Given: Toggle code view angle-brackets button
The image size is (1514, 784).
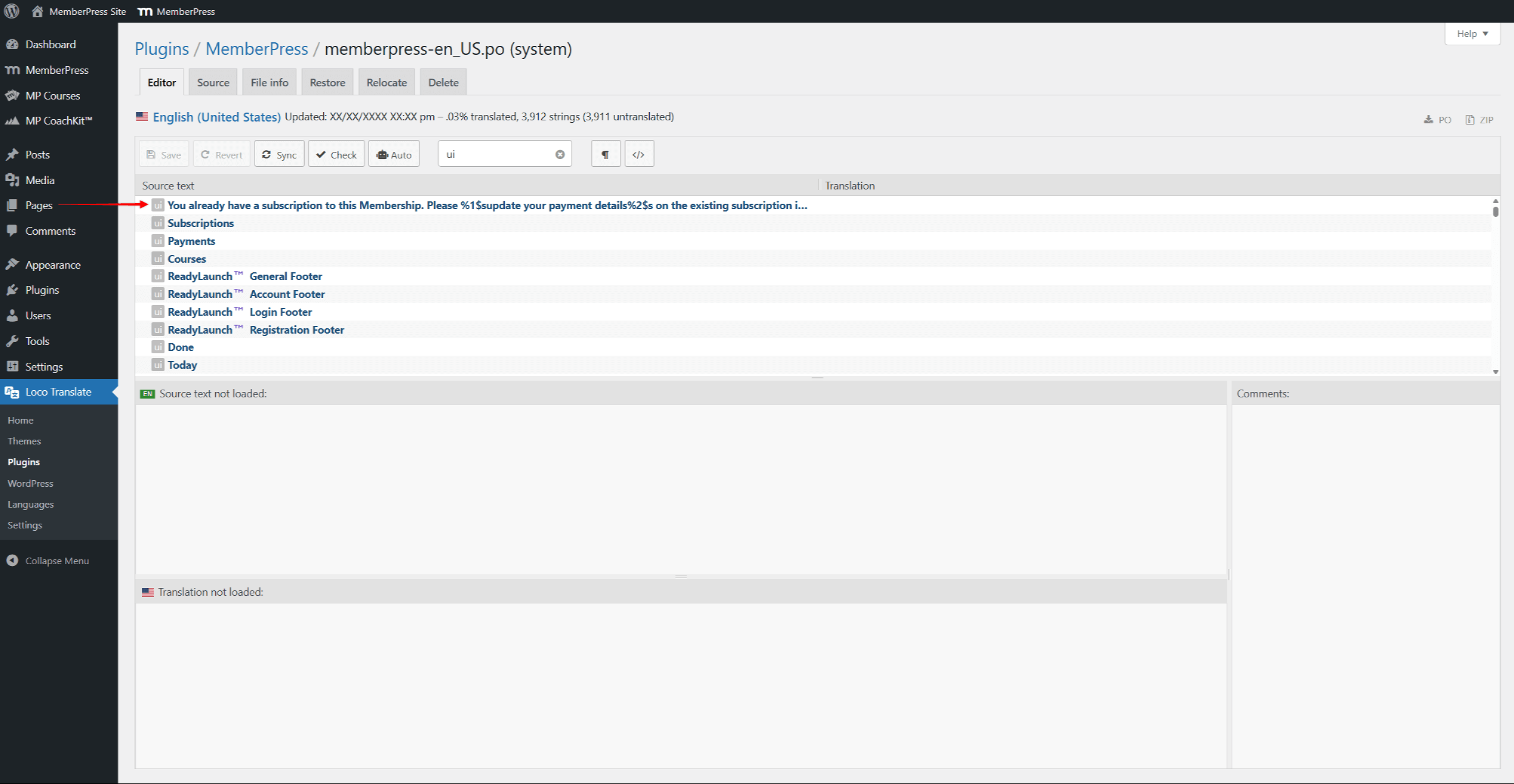Looking at the screenshot, I should tap(638, 154).
